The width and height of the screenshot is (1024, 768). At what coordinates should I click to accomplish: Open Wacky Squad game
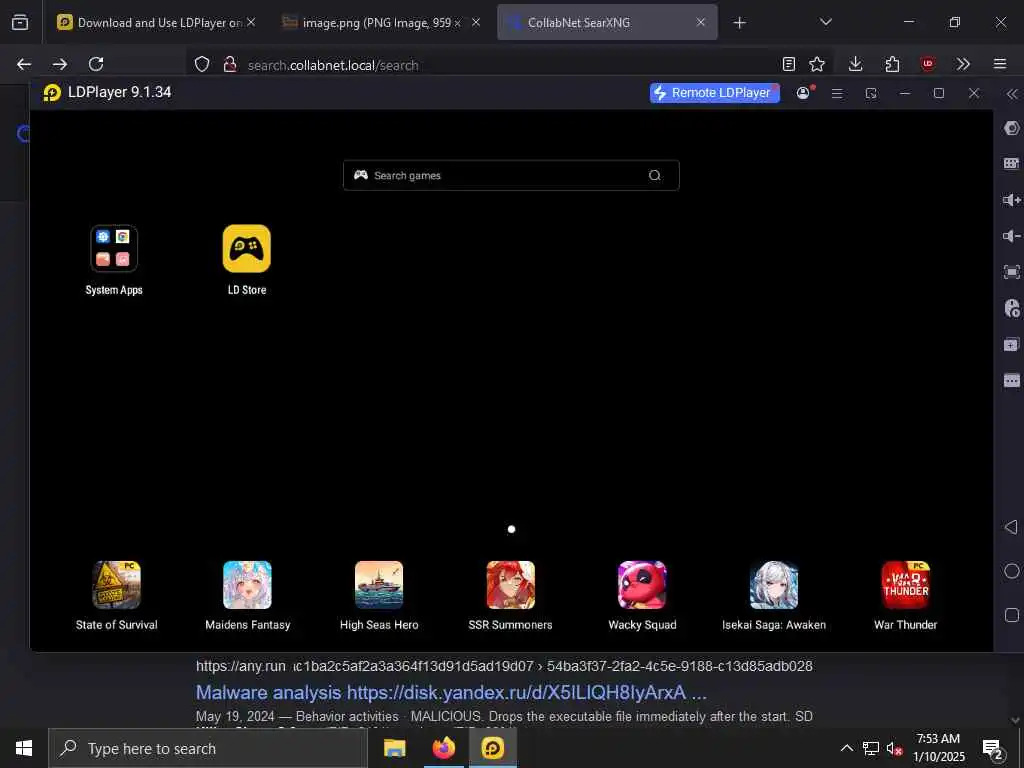(643, 585)
